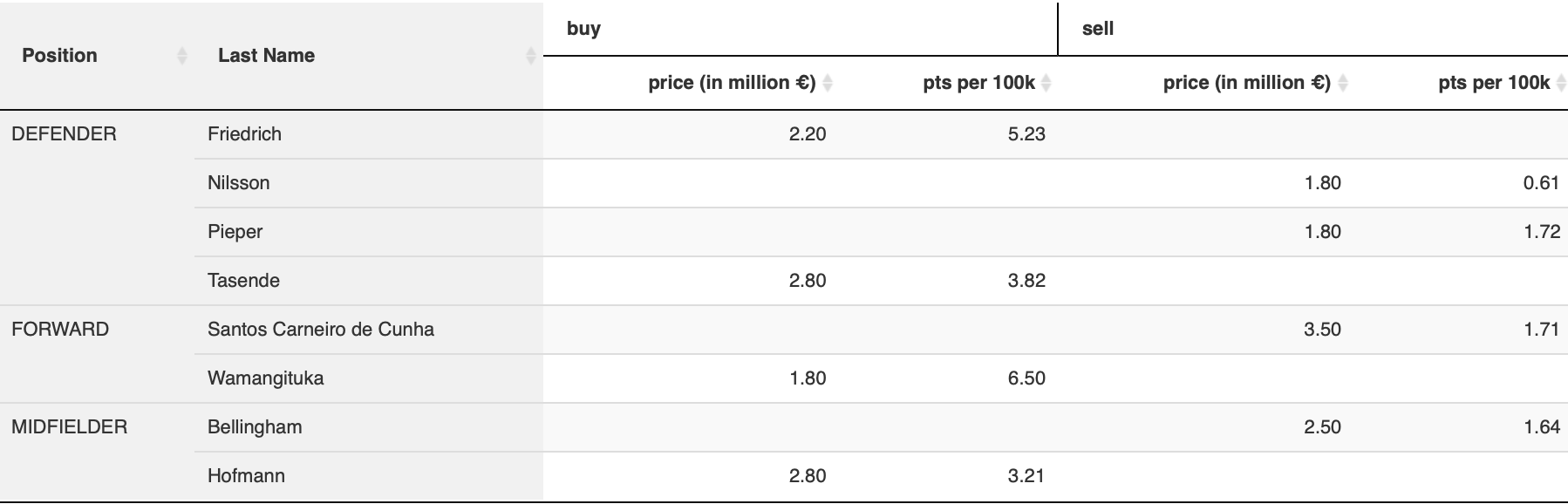Select the FORWARD position group cell
The height and width of the screenshot is (504, 1568).
pos(60,330)
